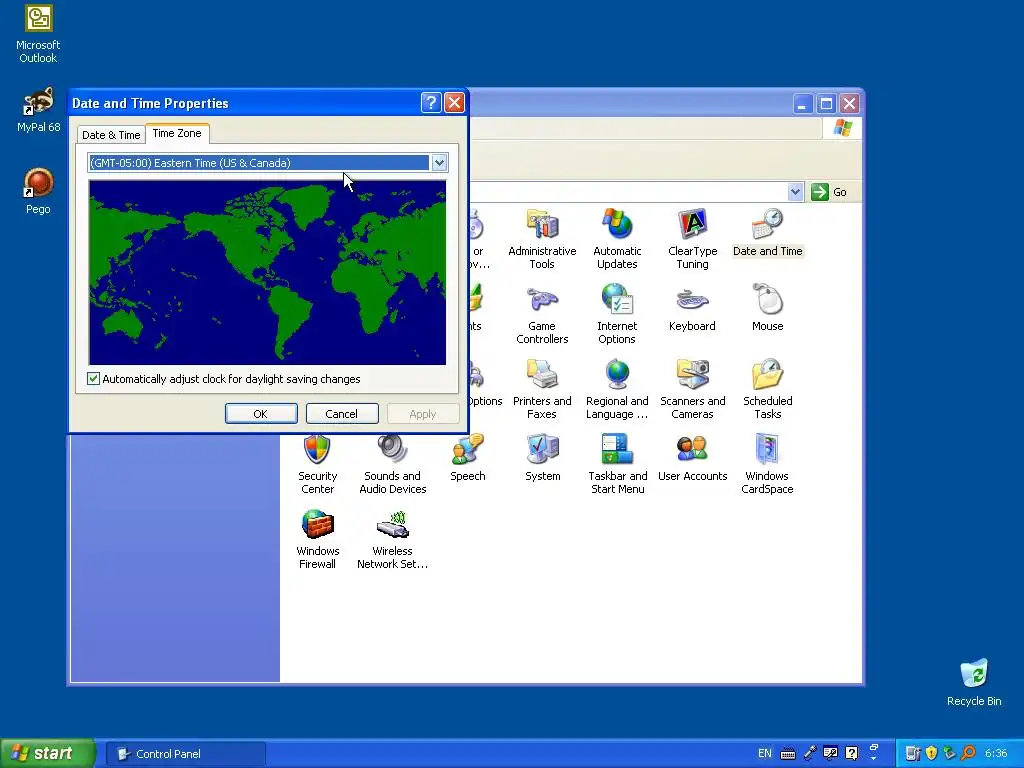This screenshot has width=1024, height=768.
Task: Click the EN language indicator
Action: click(x=765, y=753)
